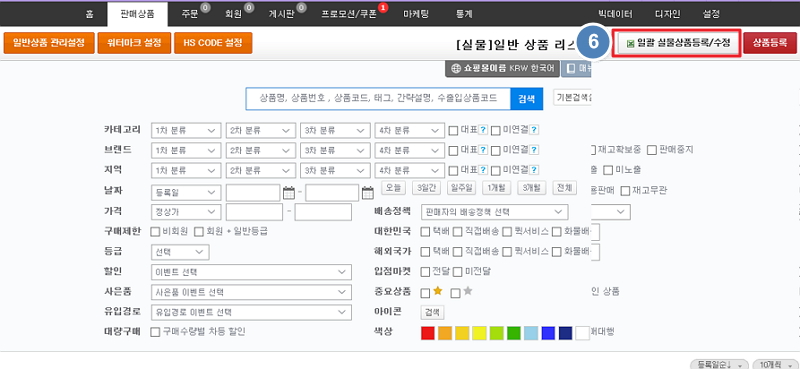
Task: Check the 재고무관 checkbox
Action: [x=625, y=191]
